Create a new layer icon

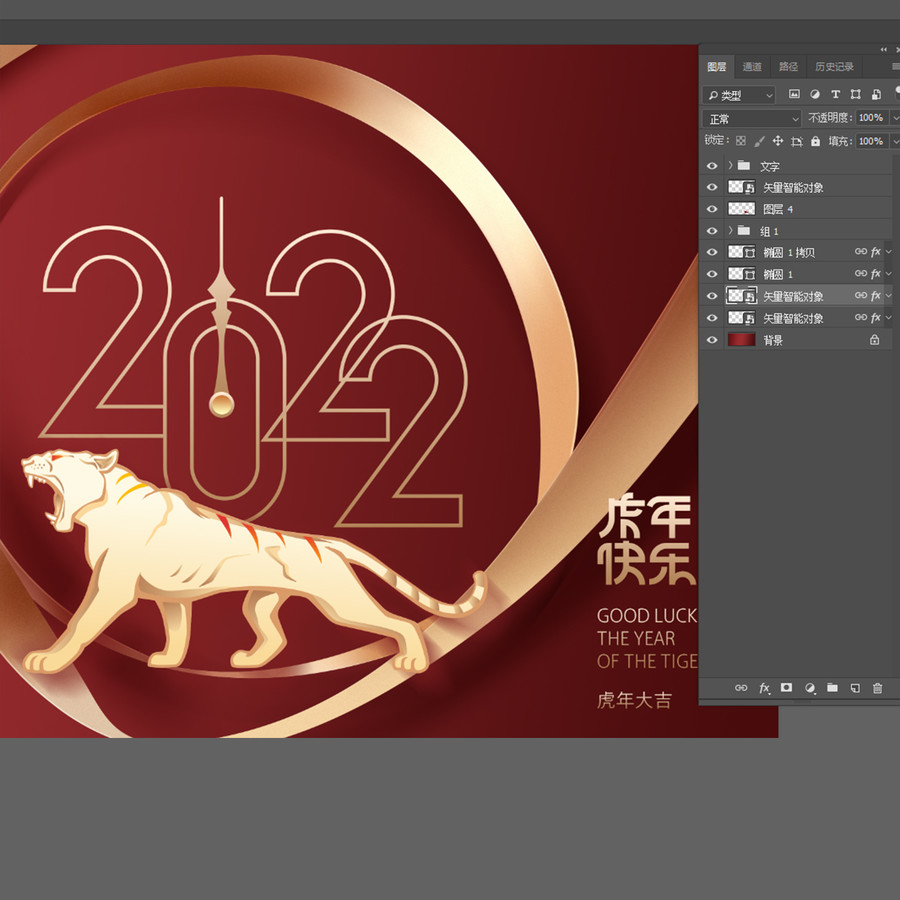855,688
